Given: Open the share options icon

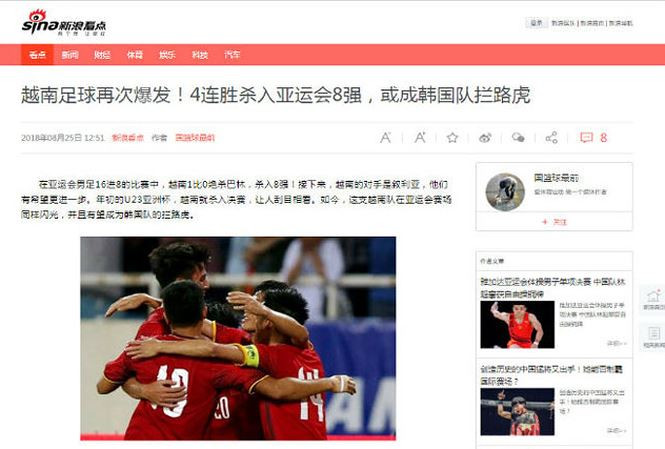Looking at the screenshot, I should coord(551,138).
